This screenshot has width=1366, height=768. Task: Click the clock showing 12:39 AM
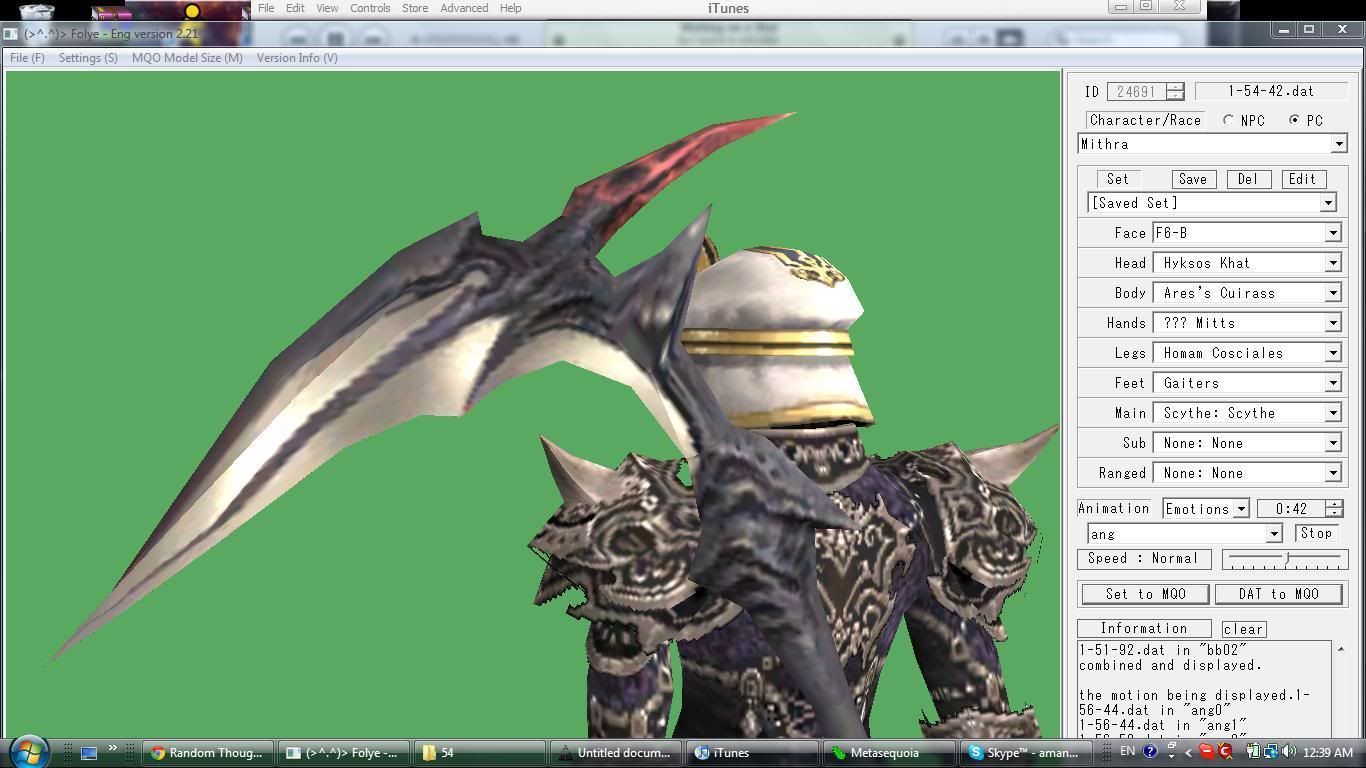coord(1328,752)
